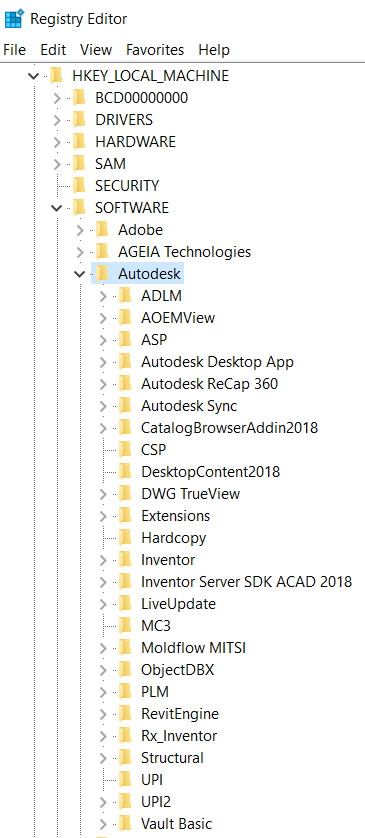Expand the BCD00000000 key
The image size is (365, 838).
(x=57, y=98)
